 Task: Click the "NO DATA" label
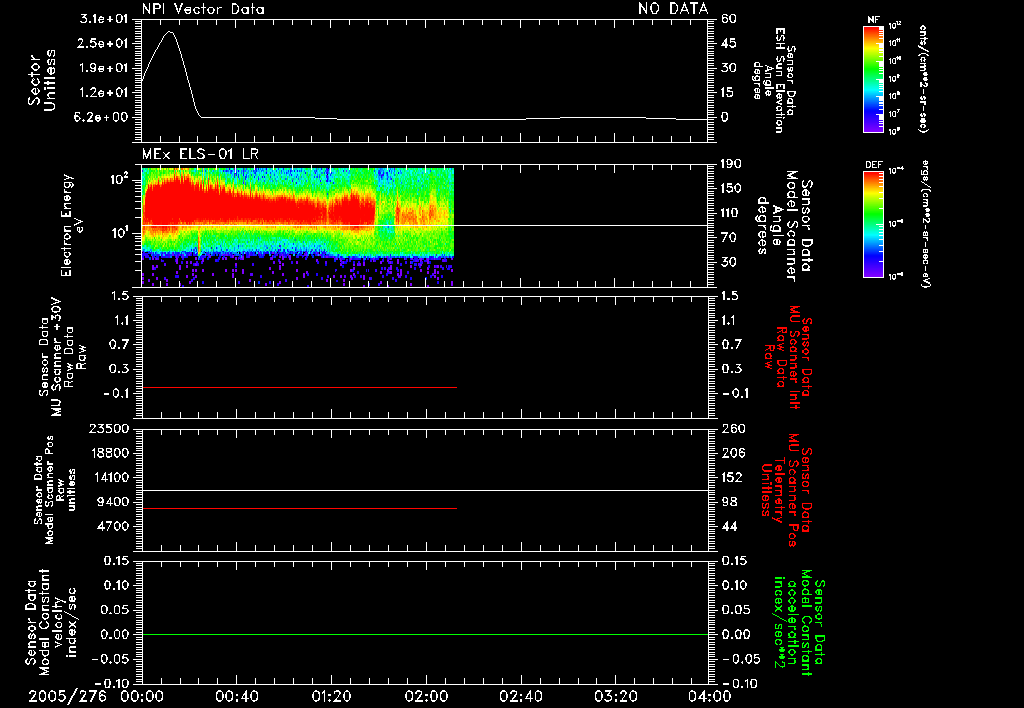pos(673,8)
